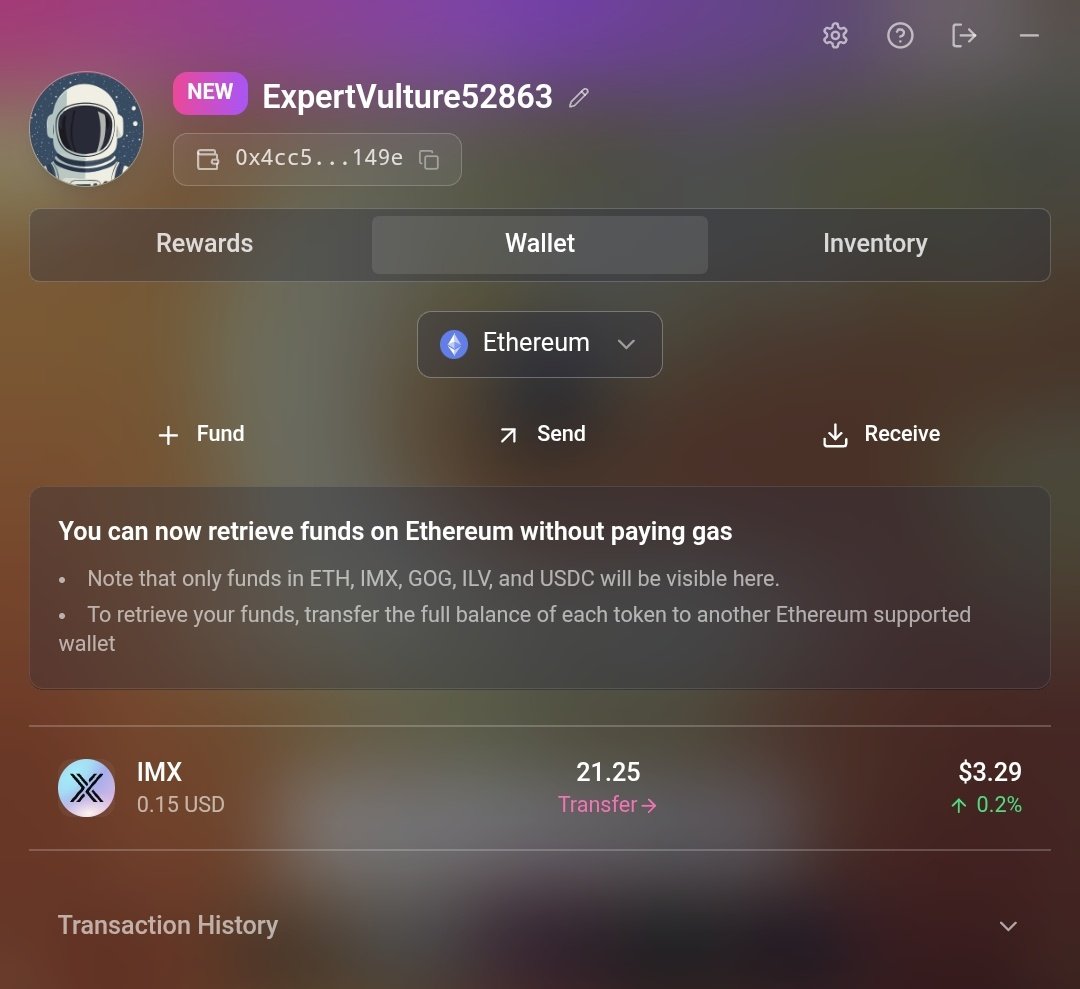The height and width of the screenshot is (989, 1080).
Task: Click the logout arrow icon
Action: 964,35
